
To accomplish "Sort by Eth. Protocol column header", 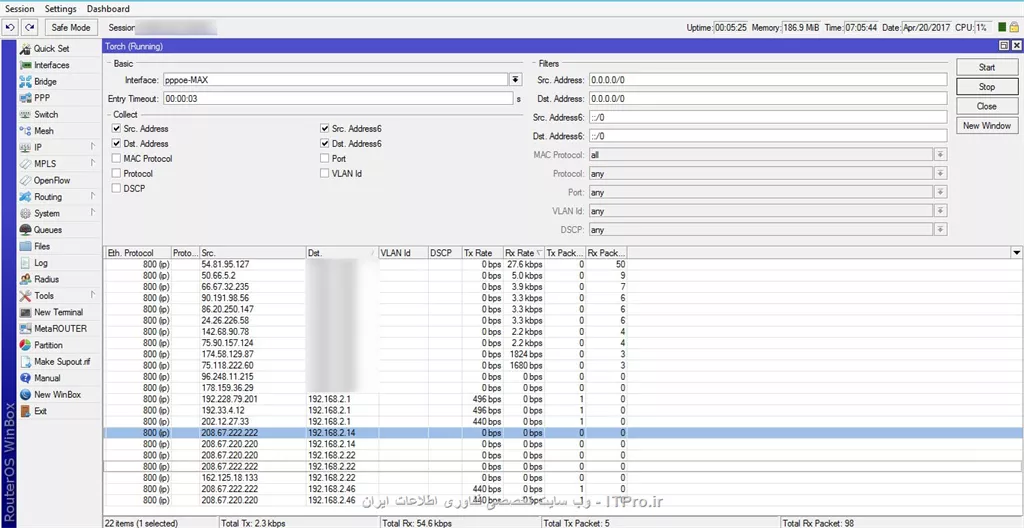I will (x=137, y=253).
